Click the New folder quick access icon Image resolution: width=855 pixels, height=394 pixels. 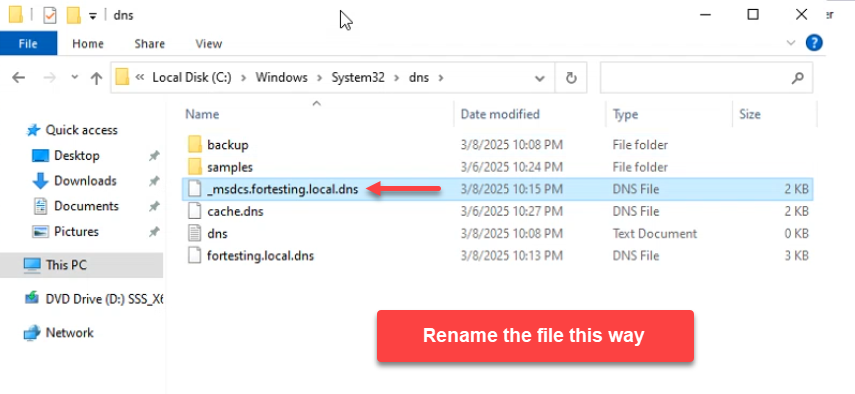[74, 15]
